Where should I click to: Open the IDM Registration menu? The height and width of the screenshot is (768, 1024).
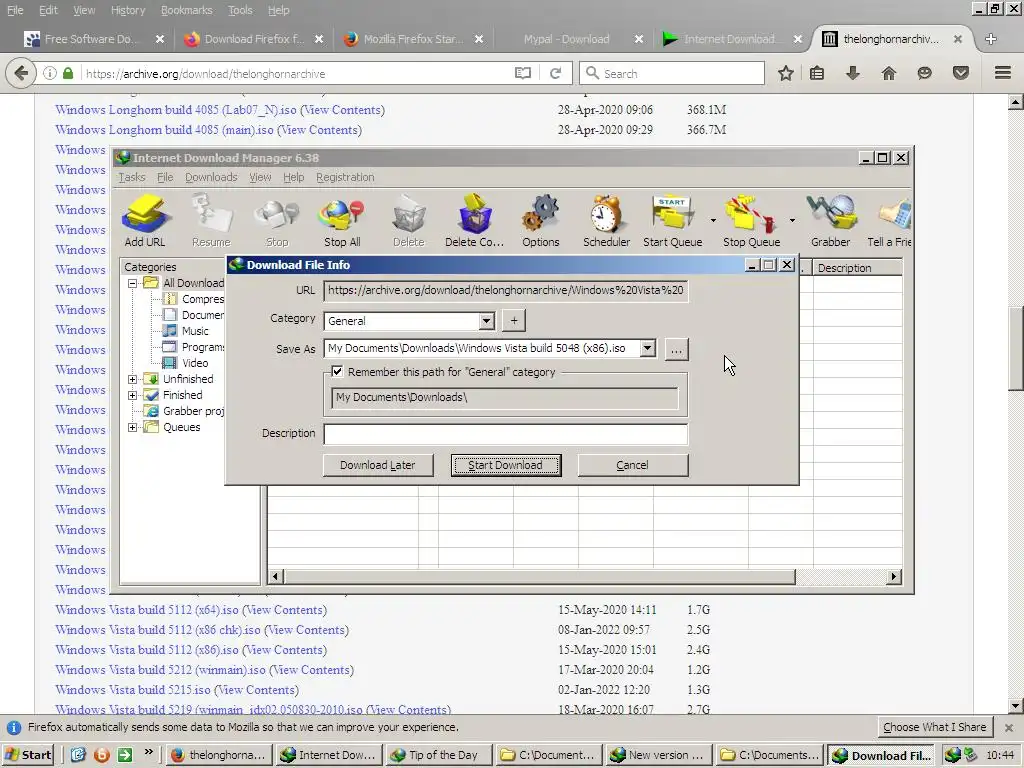point(345,177)
